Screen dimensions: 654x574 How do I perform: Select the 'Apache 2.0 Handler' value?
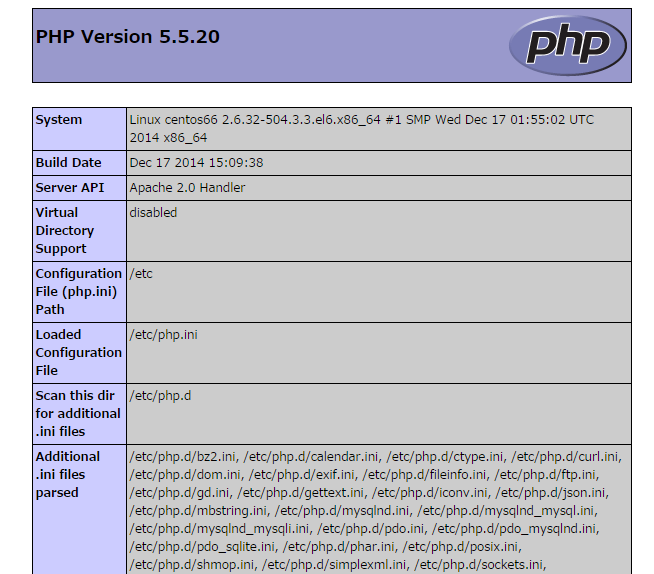point(187,188)
